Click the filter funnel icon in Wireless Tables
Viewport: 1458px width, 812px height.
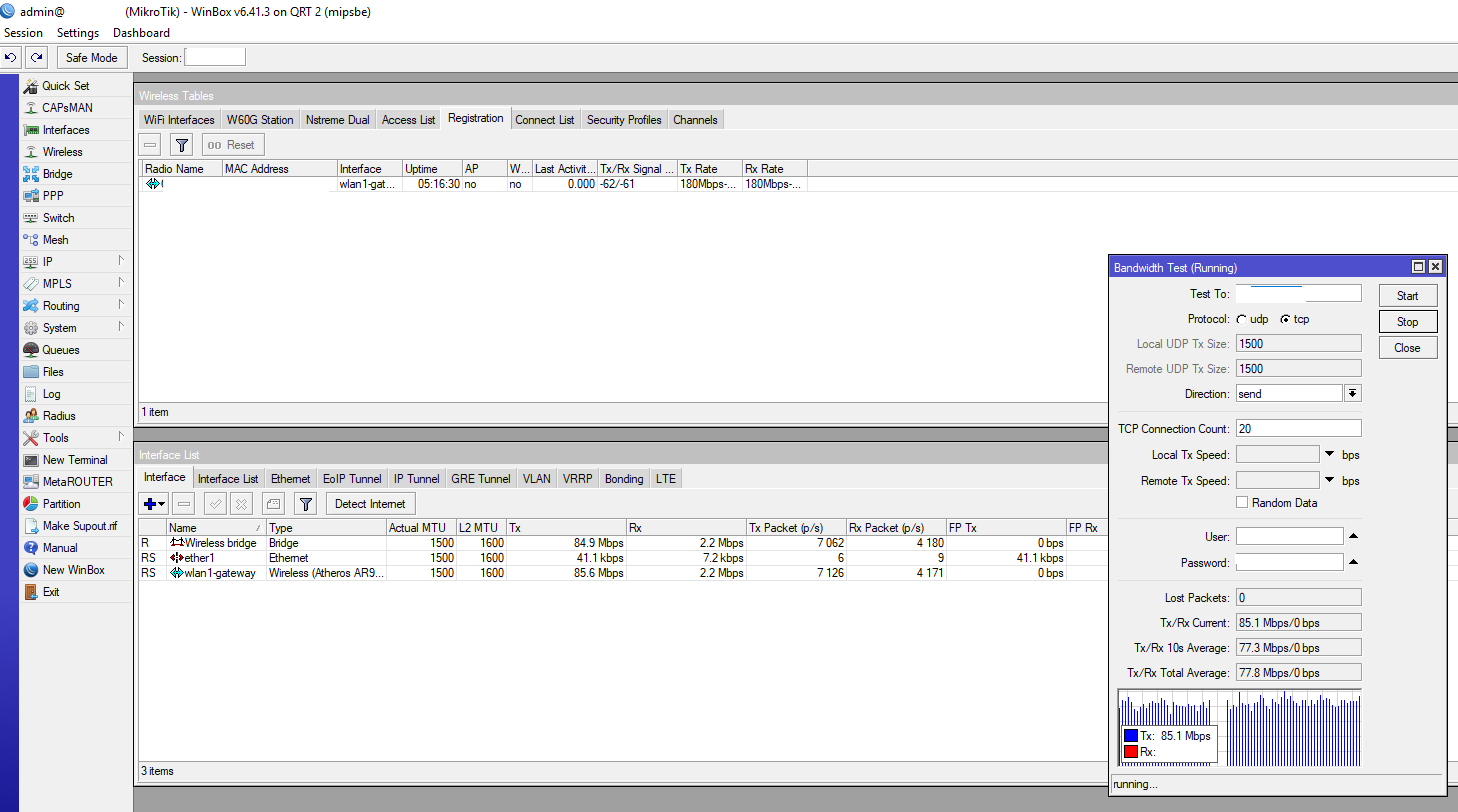coord(181,145)
